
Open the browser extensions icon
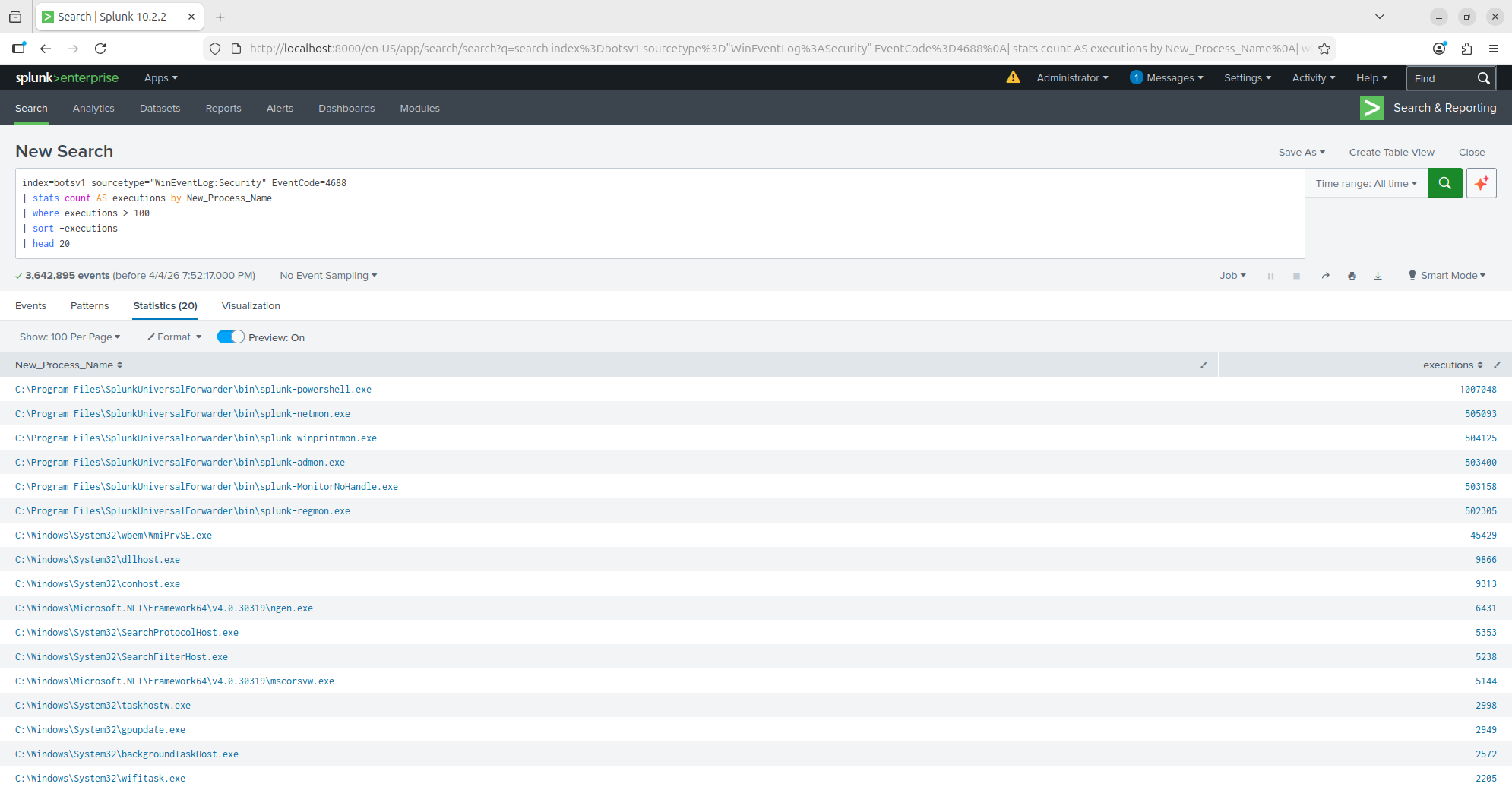[x=1466, y=49]
